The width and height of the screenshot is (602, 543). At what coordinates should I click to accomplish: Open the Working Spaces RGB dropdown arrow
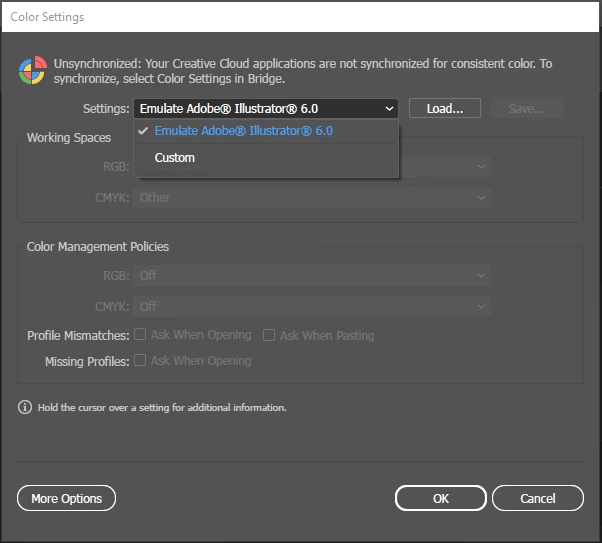481,167
